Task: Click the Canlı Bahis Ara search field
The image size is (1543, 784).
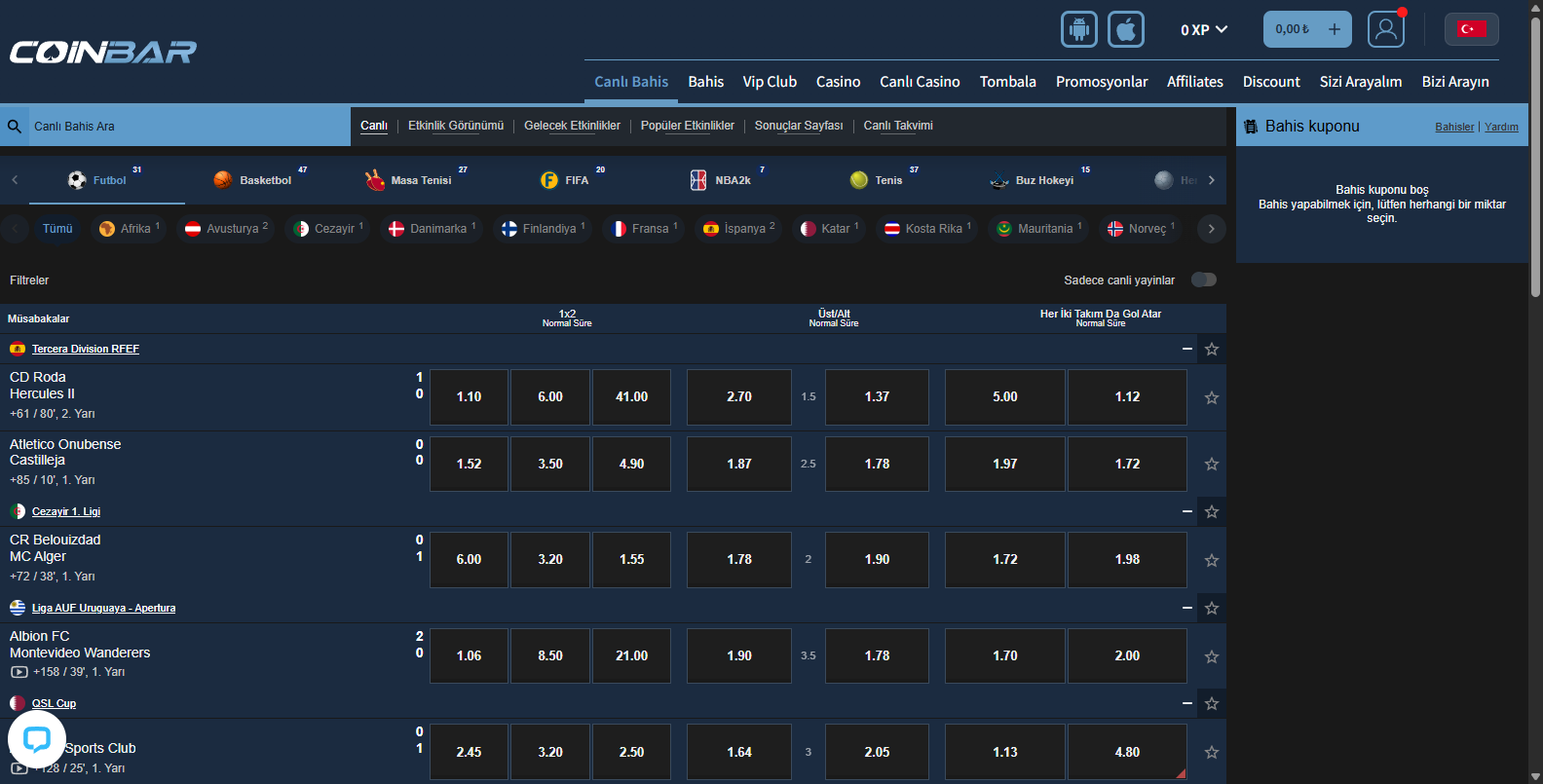Action: [185, 127]
